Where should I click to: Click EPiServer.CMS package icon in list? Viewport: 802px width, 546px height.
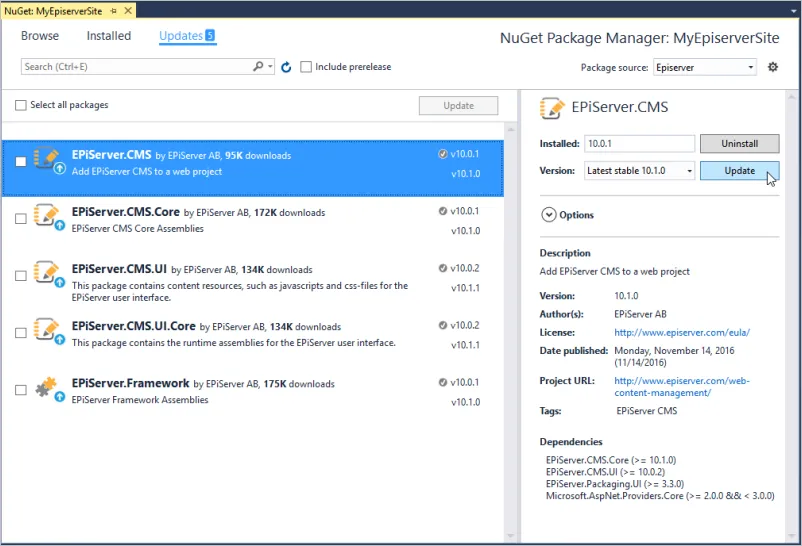click(x=49, y=161)
